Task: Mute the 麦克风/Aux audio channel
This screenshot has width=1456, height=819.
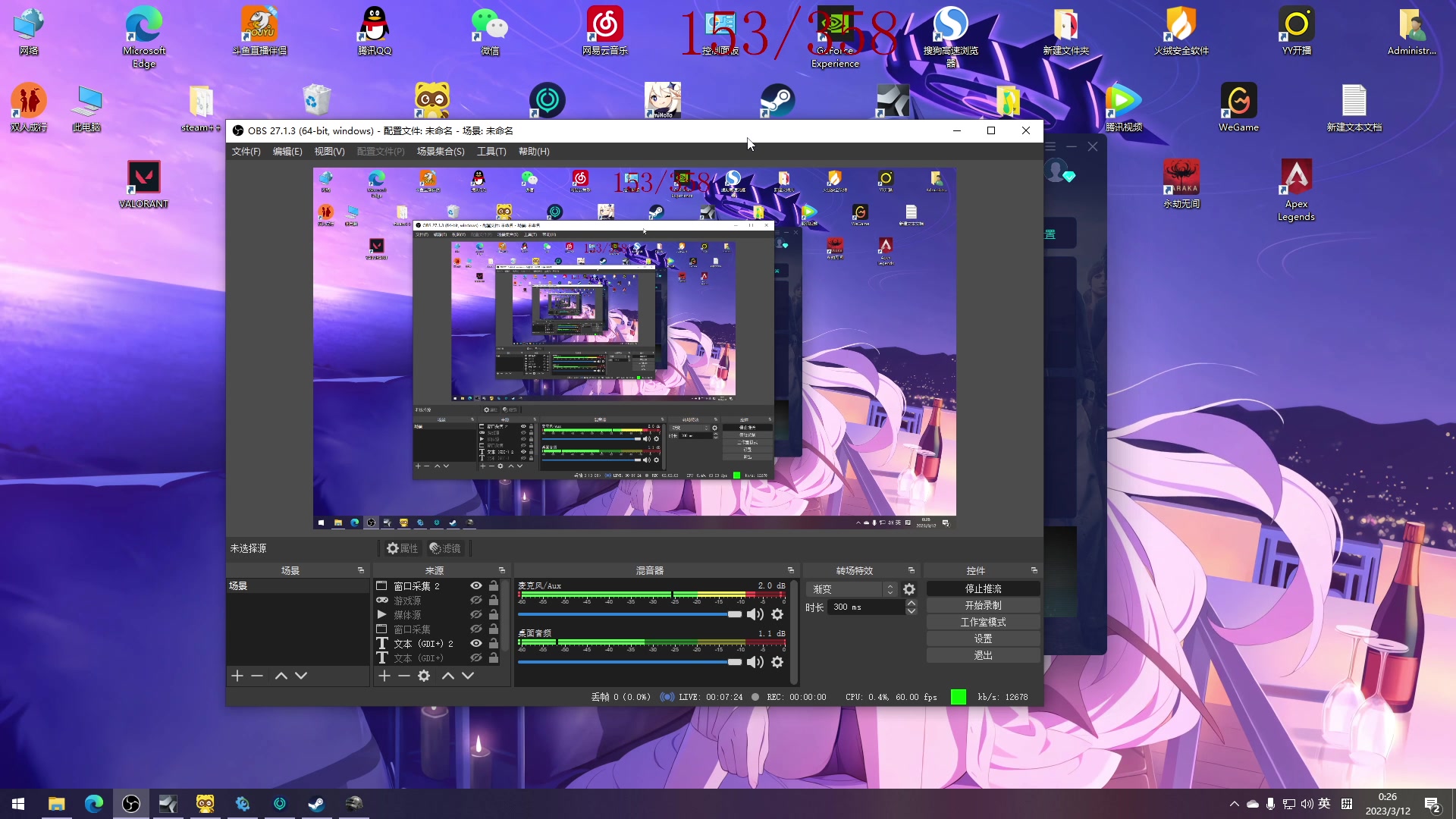Action: (755, 614)
